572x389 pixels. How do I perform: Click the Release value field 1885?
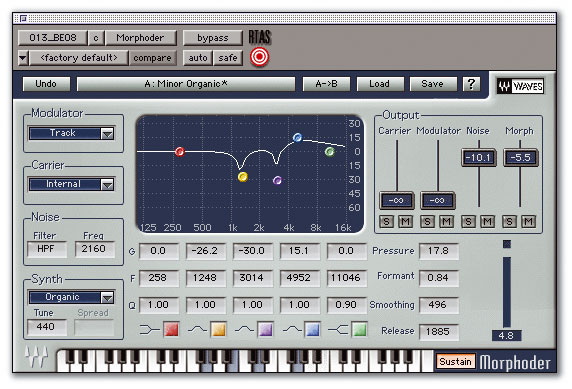coord(438,331)
